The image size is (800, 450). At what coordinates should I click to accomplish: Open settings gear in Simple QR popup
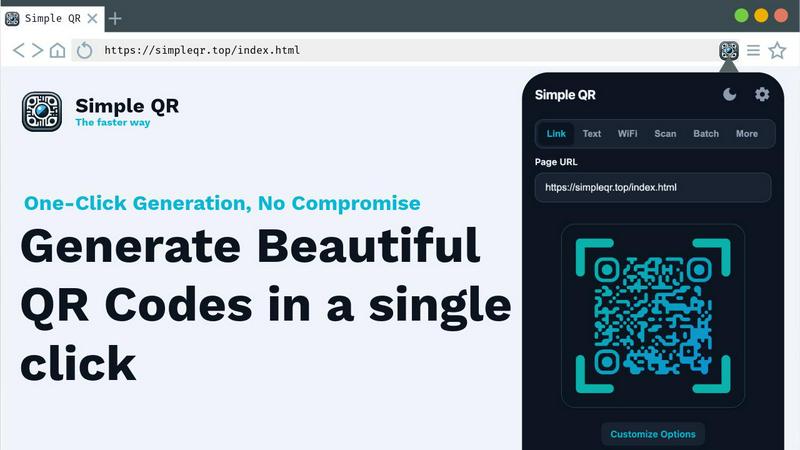tap(762, 94)
